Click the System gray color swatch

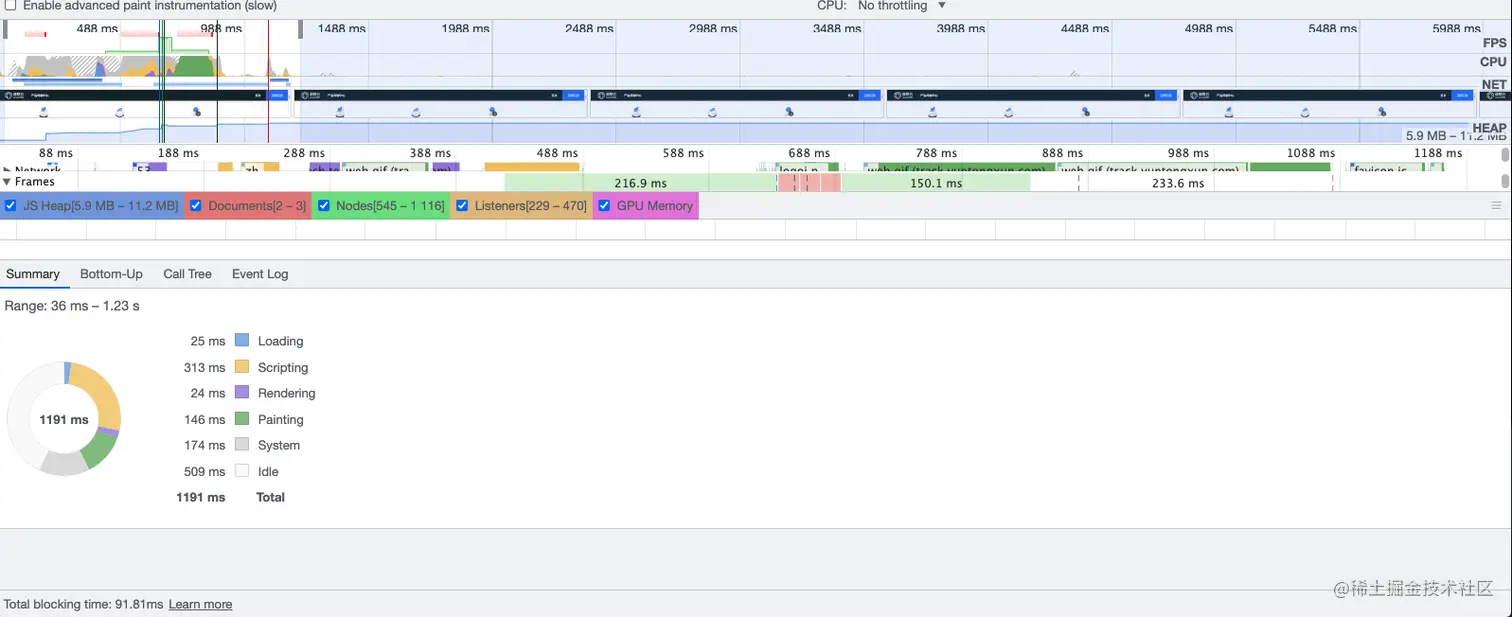[x=241, y=445]
